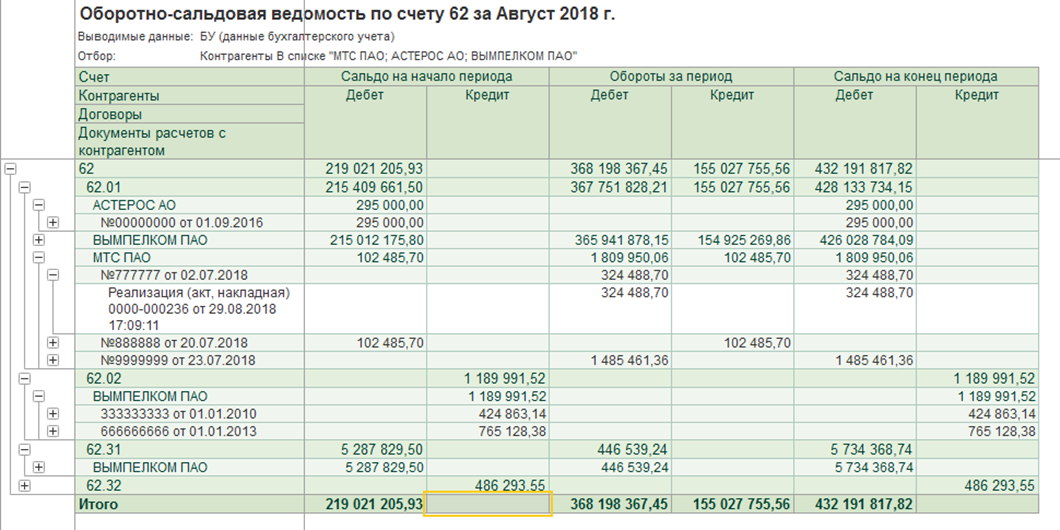
Task: Click 155 027 755,56 in Итого row
Action: [741, 504]
